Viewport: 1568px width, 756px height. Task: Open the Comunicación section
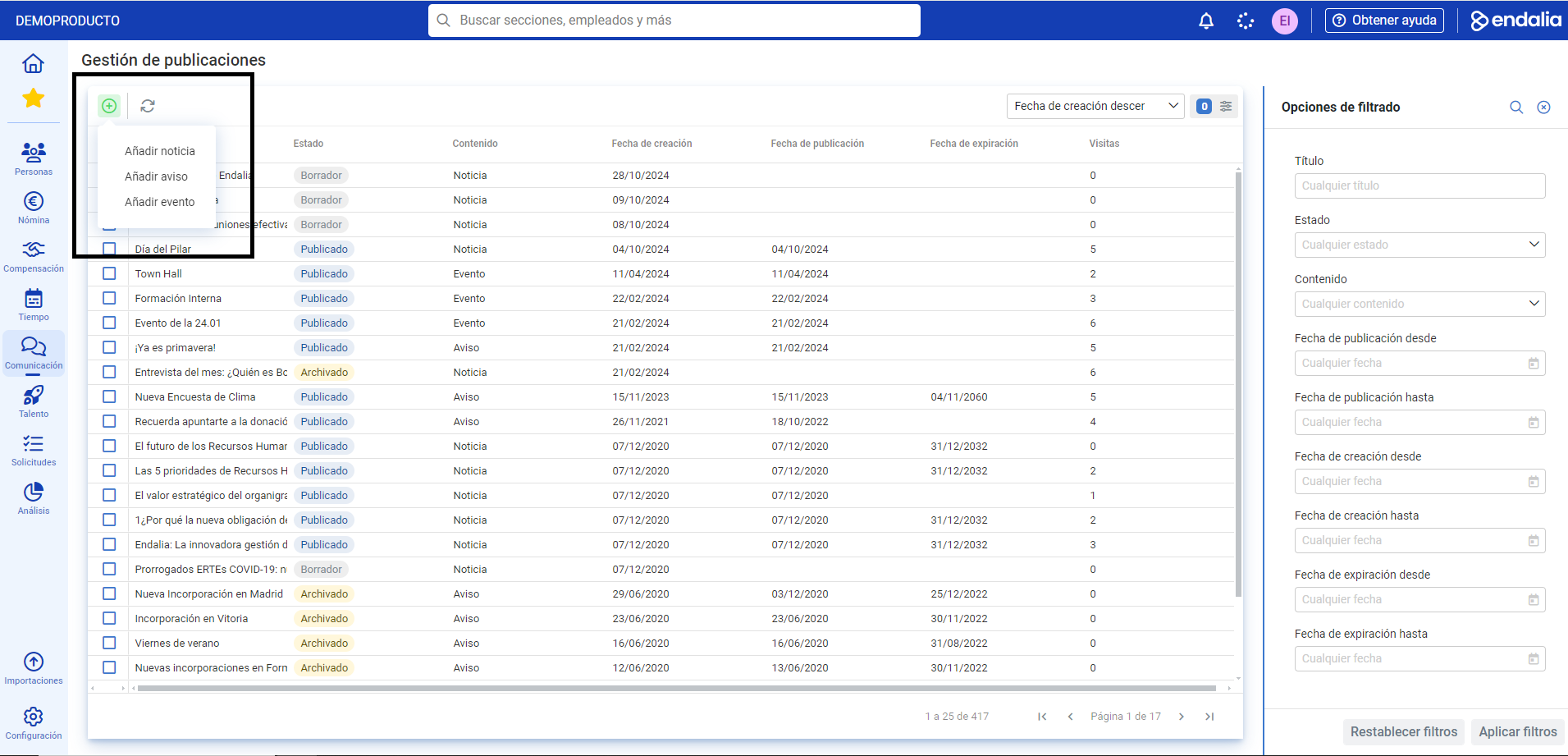tap(34, 353)
